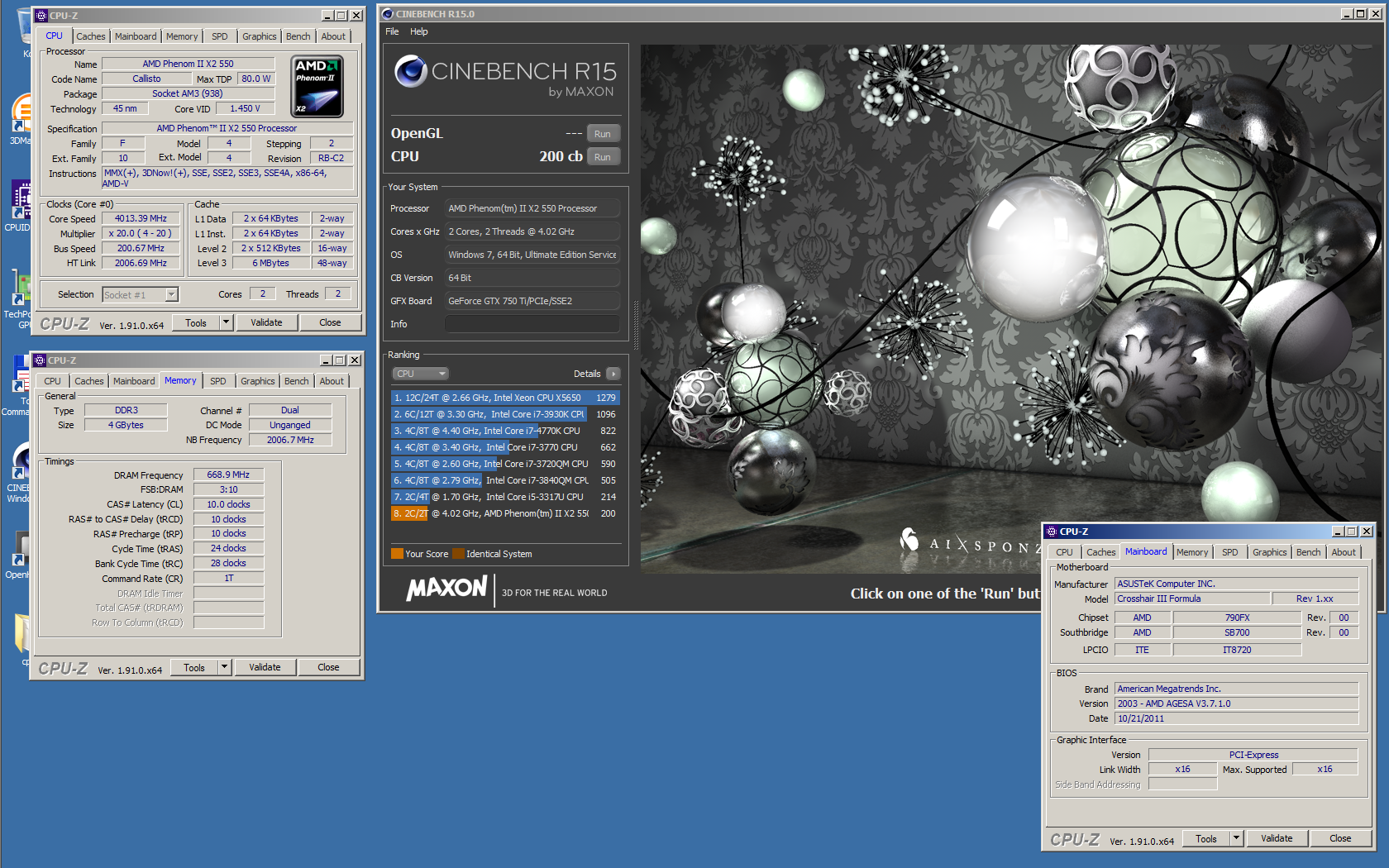Image resolution: width=1389 pixels, height=868 pixels.
Task: Click the Multiplier value x 20.0
Action: pyautogui.click(x=141, y=233)
